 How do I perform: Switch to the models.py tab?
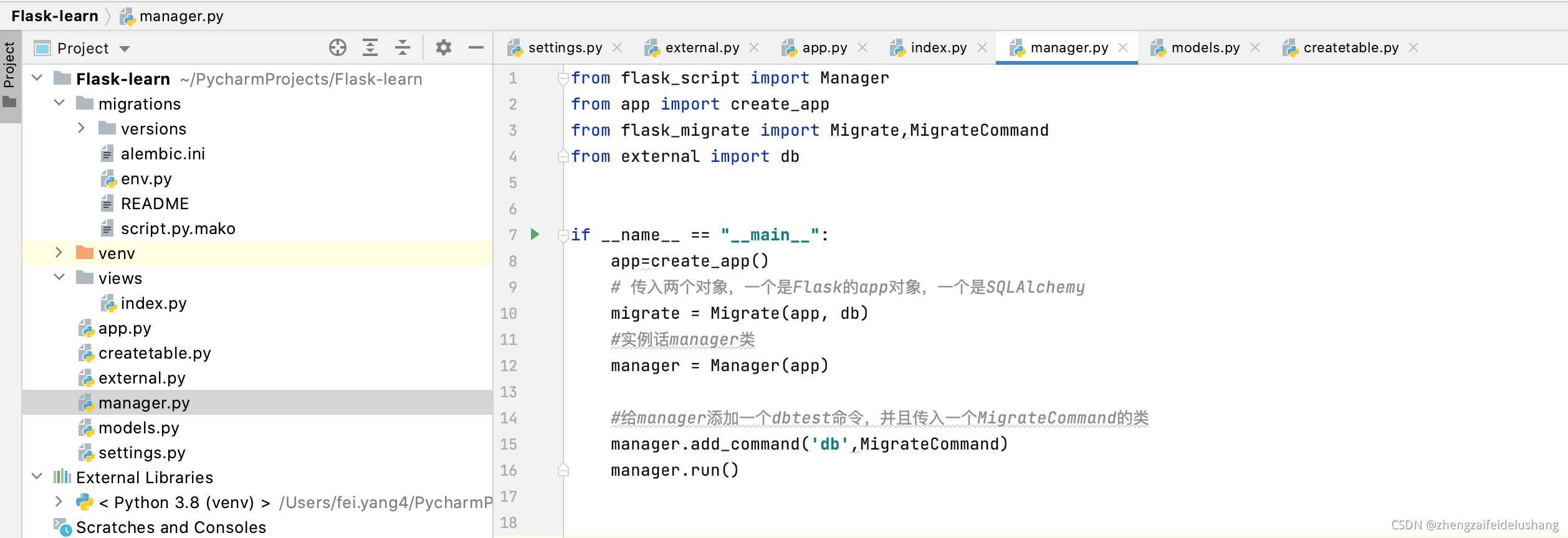1205,48
